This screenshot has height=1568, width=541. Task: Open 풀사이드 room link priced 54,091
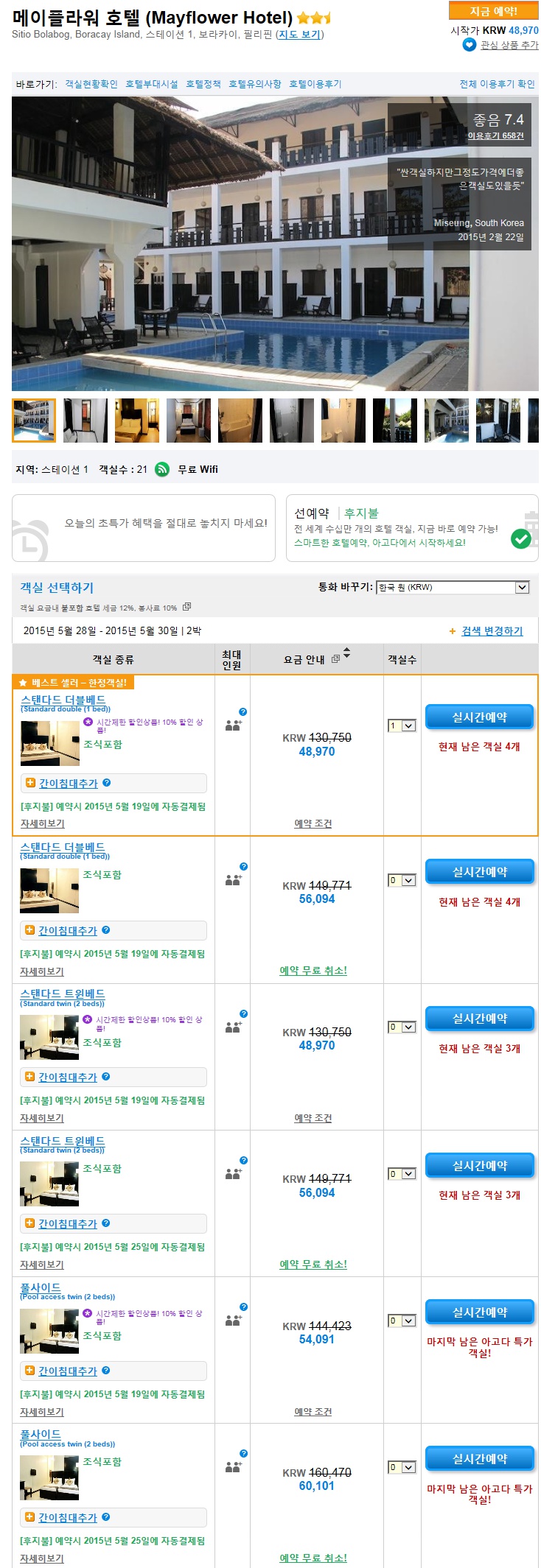pyautogui.click(x=41, y=1287)
